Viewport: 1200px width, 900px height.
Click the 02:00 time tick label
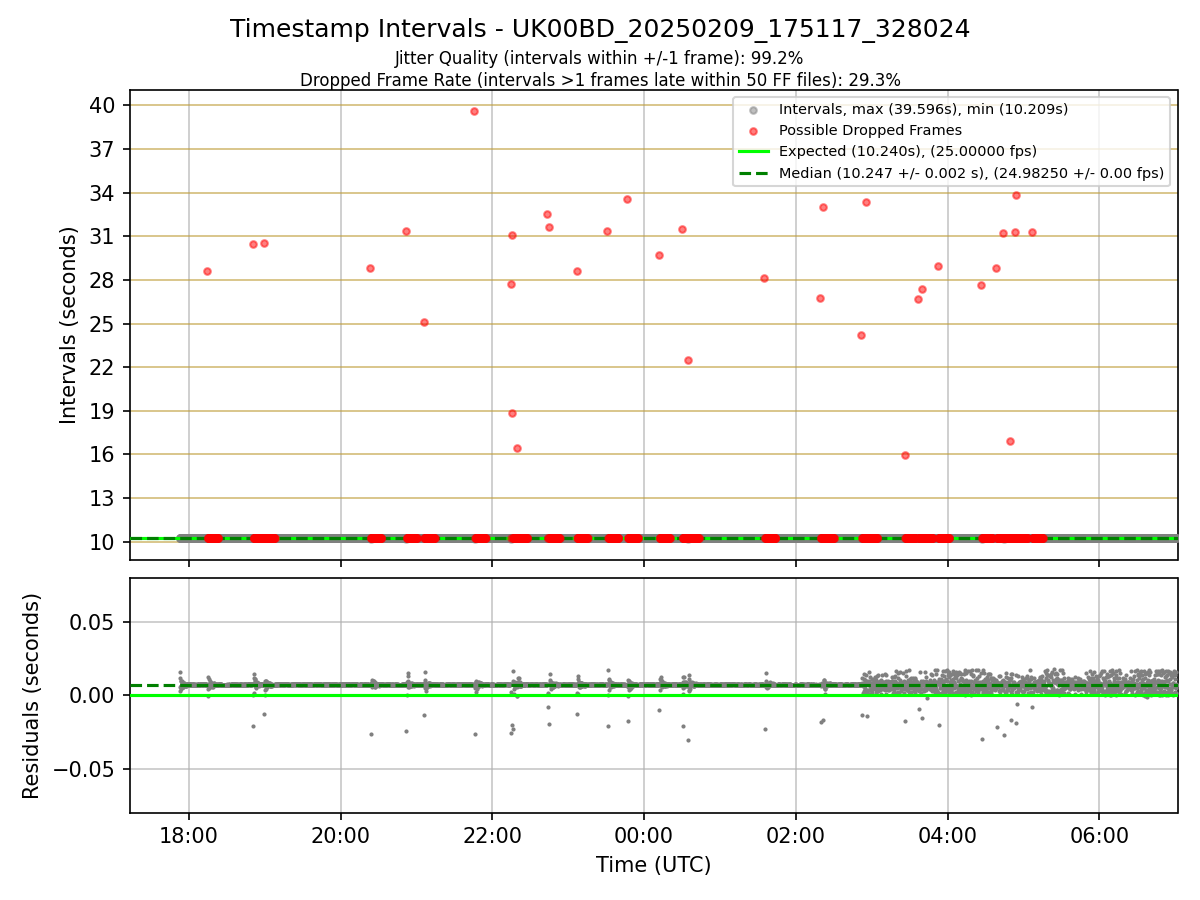(x=796, y=835)
